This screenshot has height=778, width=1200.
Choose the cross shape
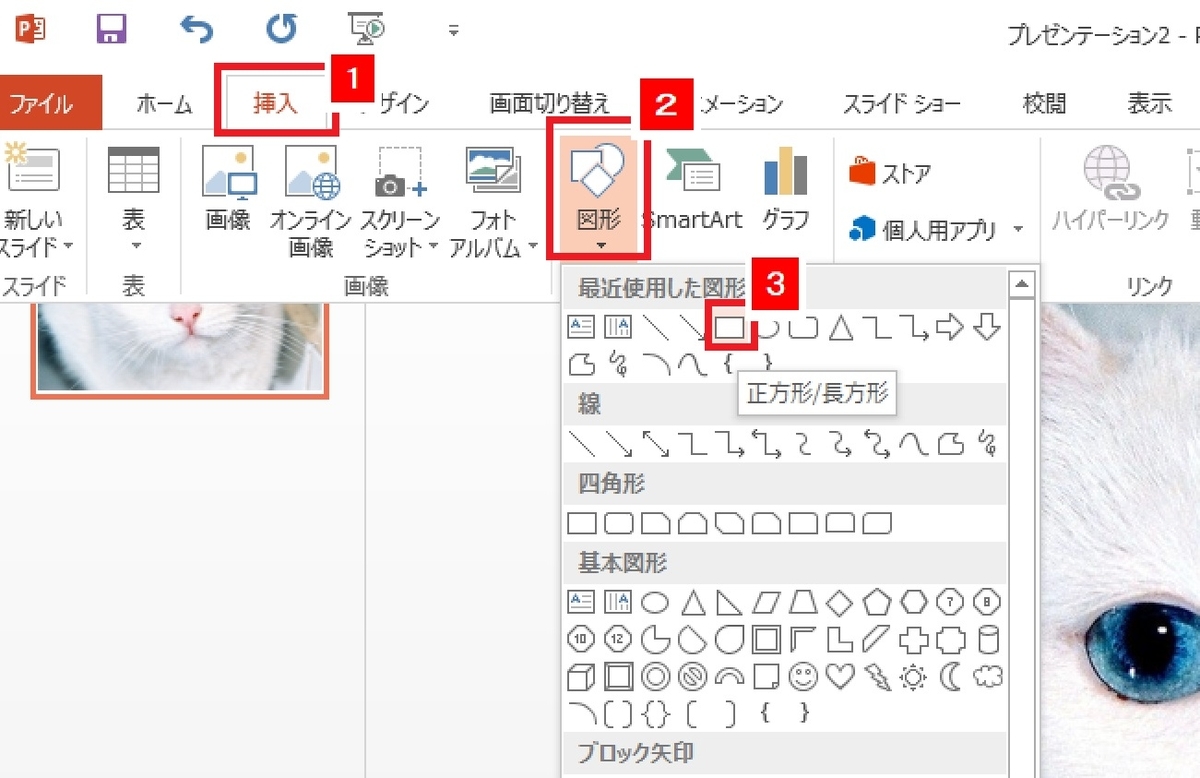(x=914, y=640)
